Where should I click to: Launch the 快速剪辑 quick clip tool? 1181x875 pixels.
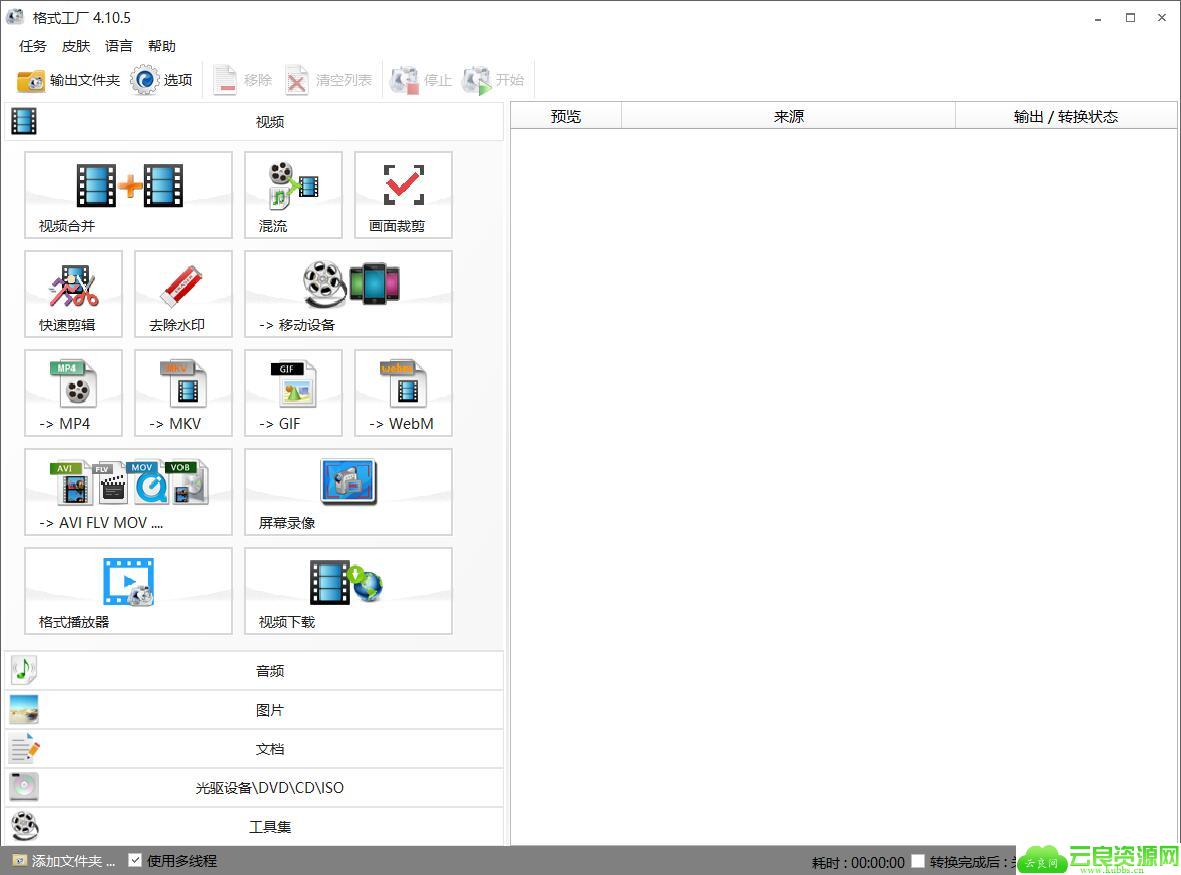[73, 294]
